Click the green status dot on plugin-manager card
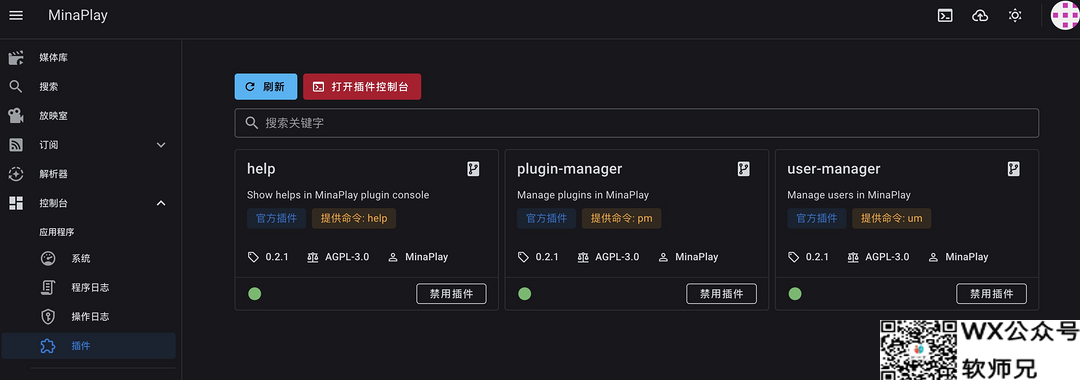 525,294
